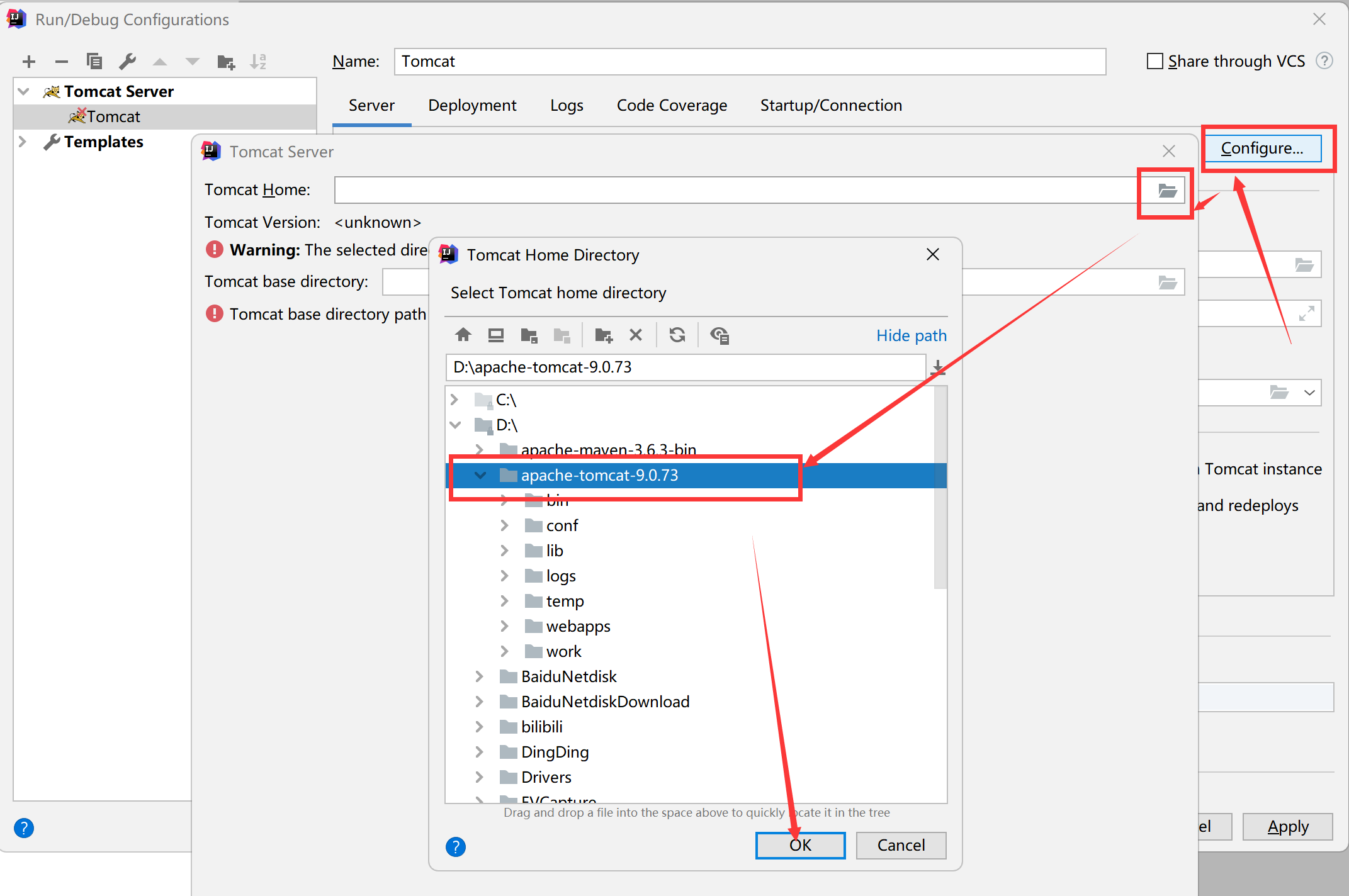Click the Configure... button

[x=1262, y=148]
